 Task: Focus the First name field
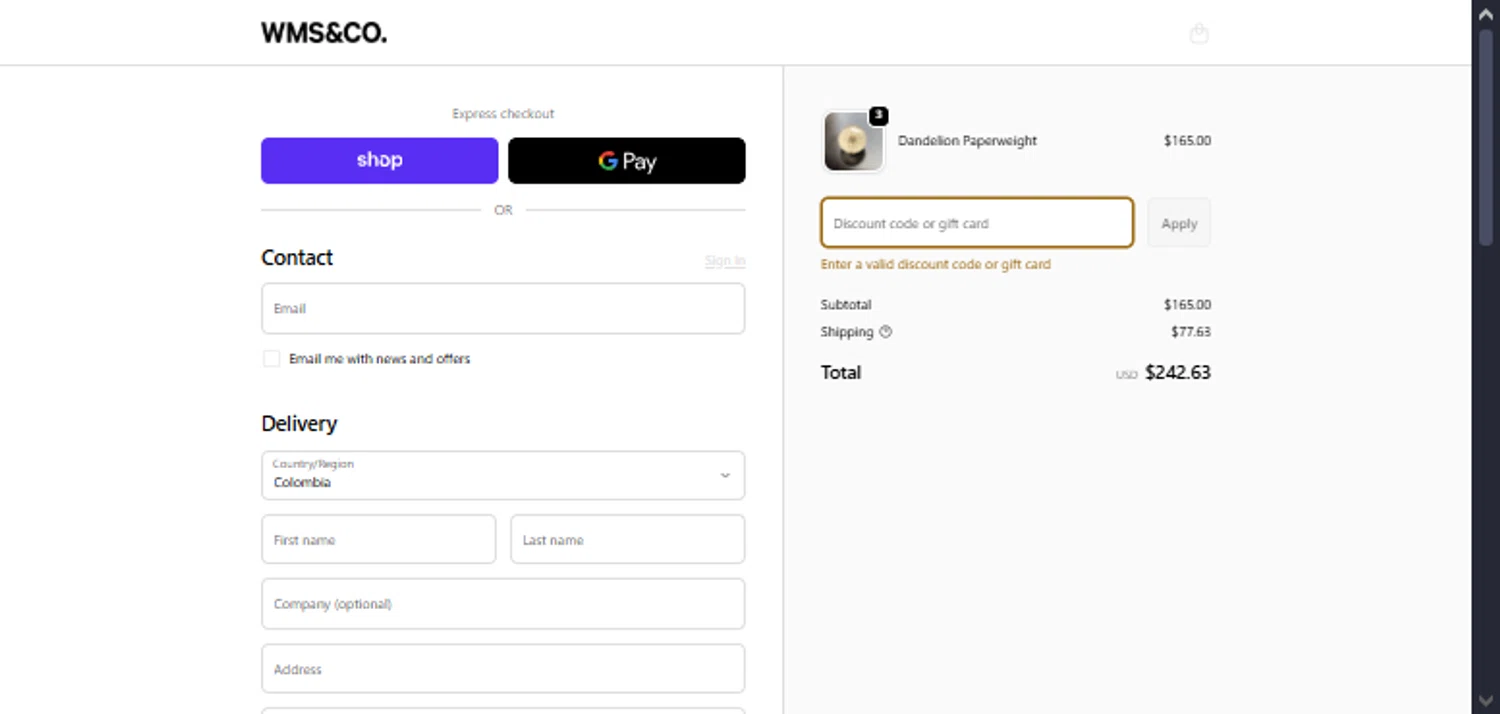click(x=378, y=539)
